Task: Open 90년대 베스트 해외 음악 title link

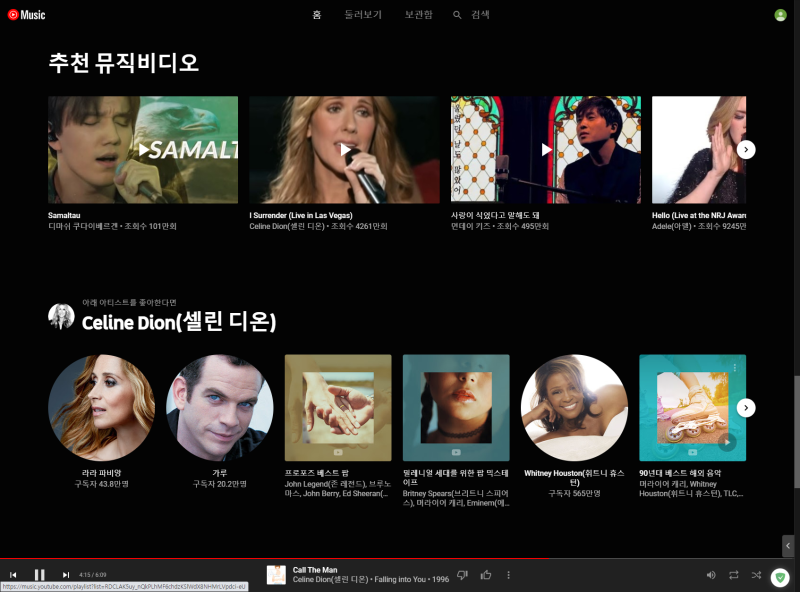Action: (x=680, y=473)
